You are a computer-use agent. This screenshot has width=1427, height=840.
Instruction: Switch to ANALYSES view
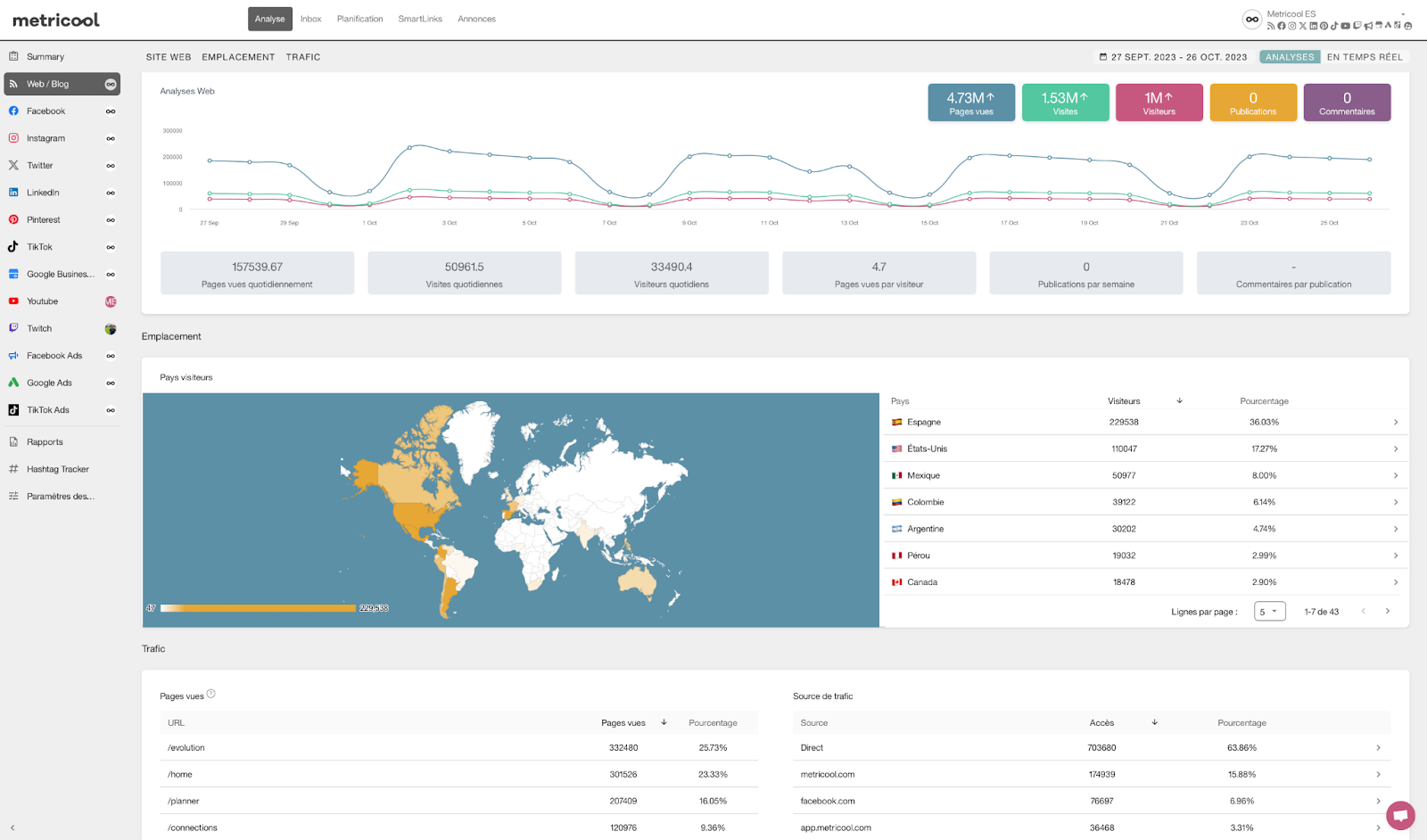coord(1290,57)
